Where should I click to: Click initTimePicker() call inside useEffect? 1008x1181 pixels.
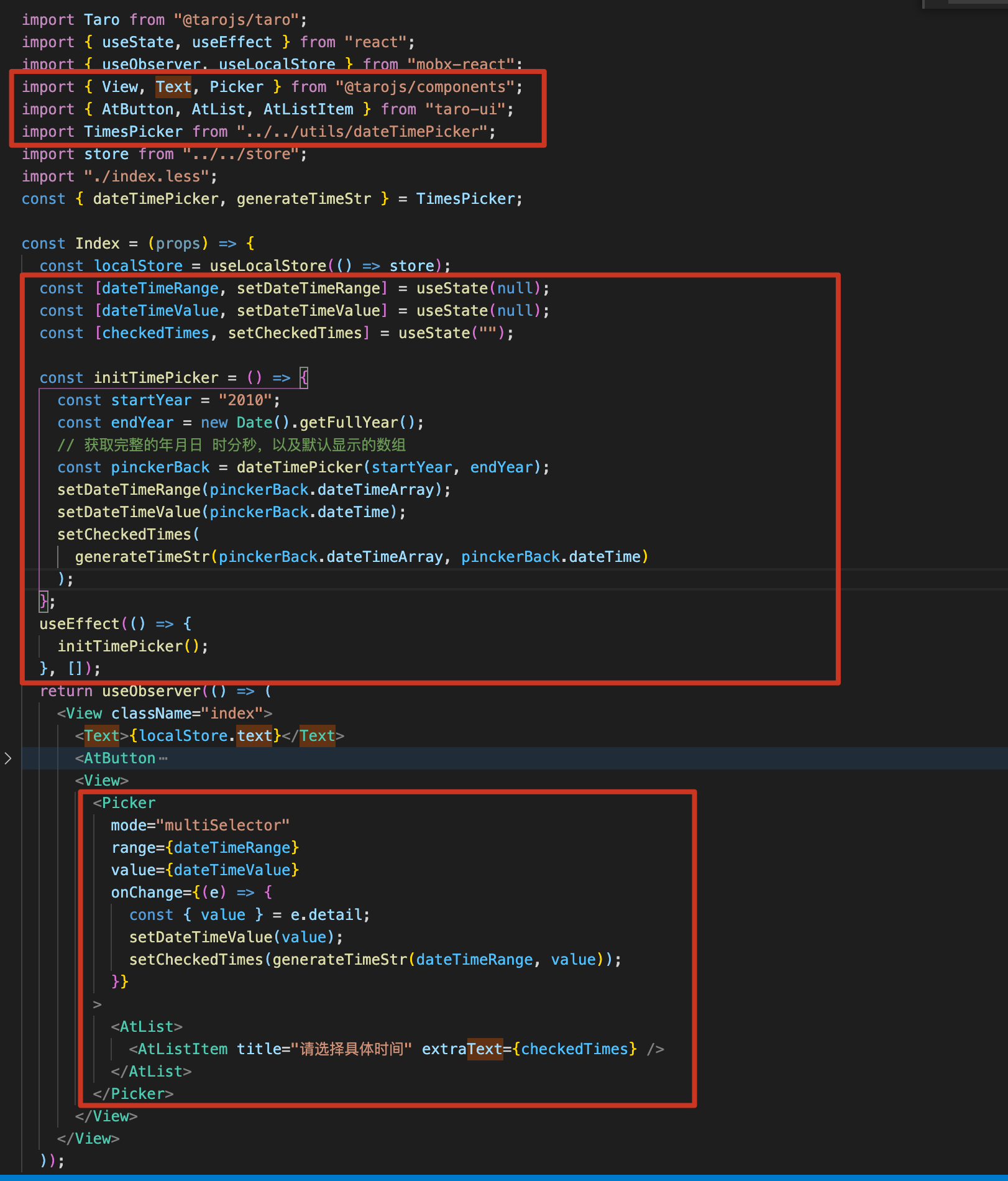pyautogui.click(x=129, y=646)
